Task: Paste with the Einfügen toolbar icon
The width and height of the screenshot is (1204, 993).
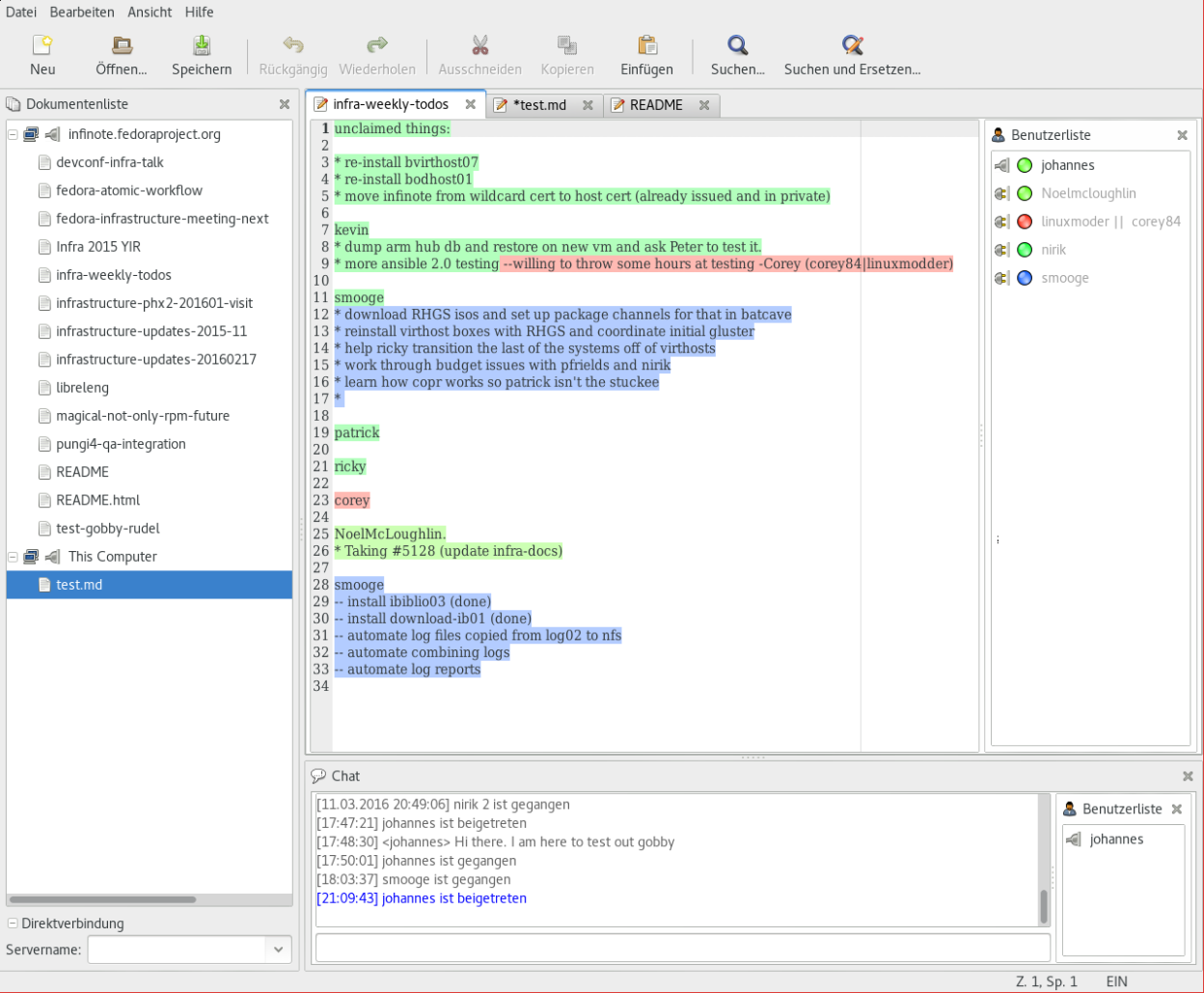Action: (x=646, y=45)
